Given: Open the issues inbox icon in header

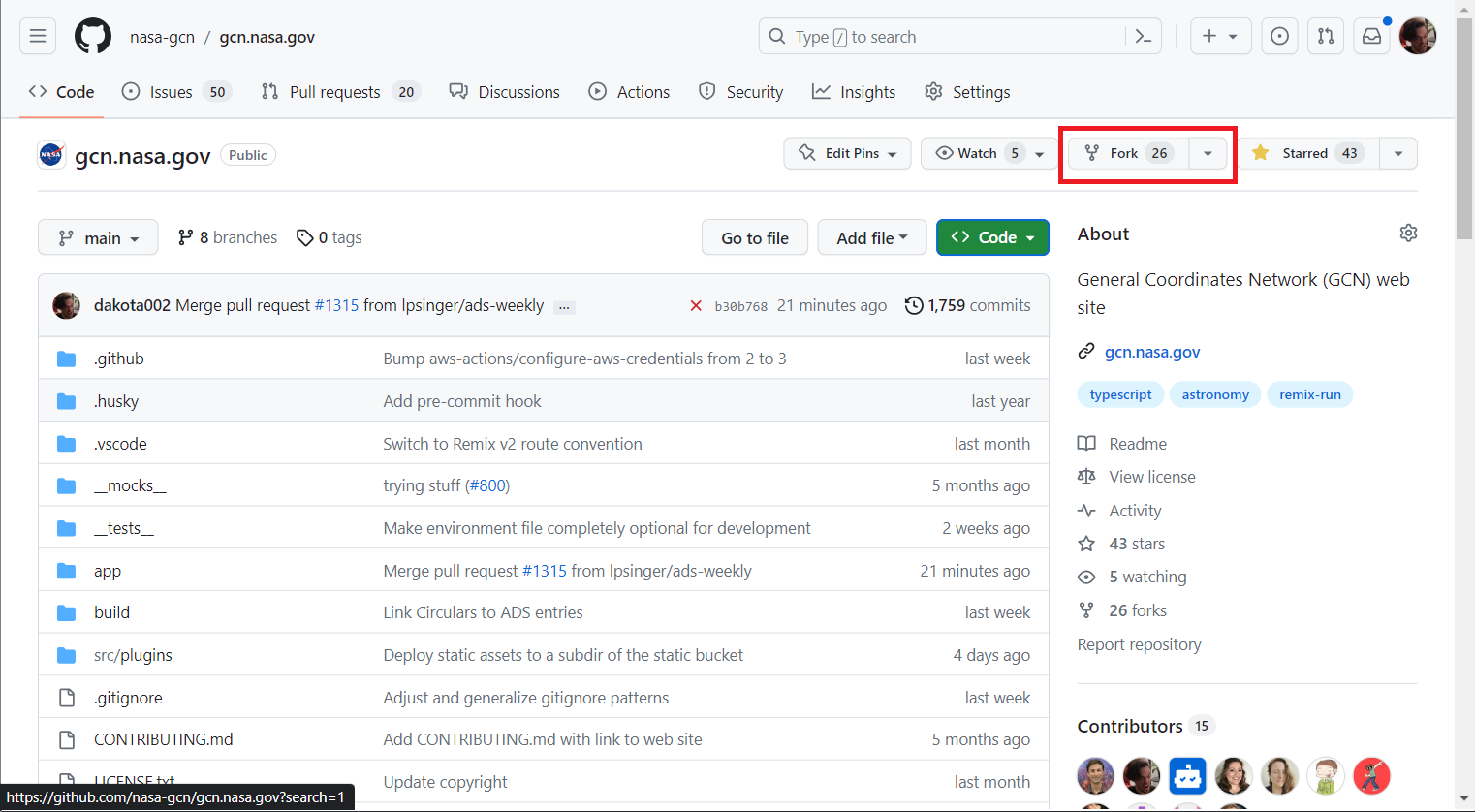Looking at the screenshot, I should (x=1279, y=36).
